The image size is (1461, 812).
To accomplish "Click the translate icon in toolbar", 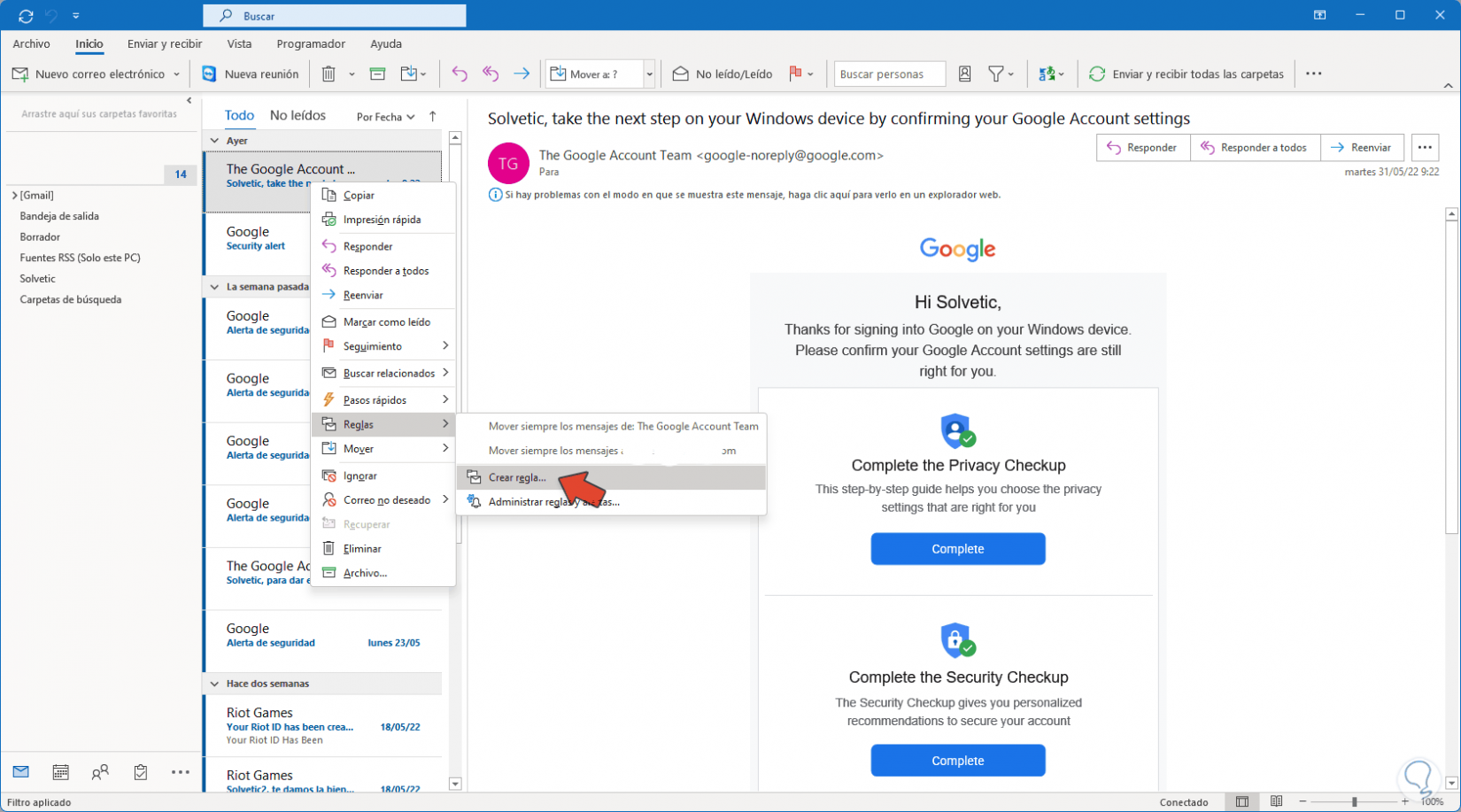I will [1047, 74].
